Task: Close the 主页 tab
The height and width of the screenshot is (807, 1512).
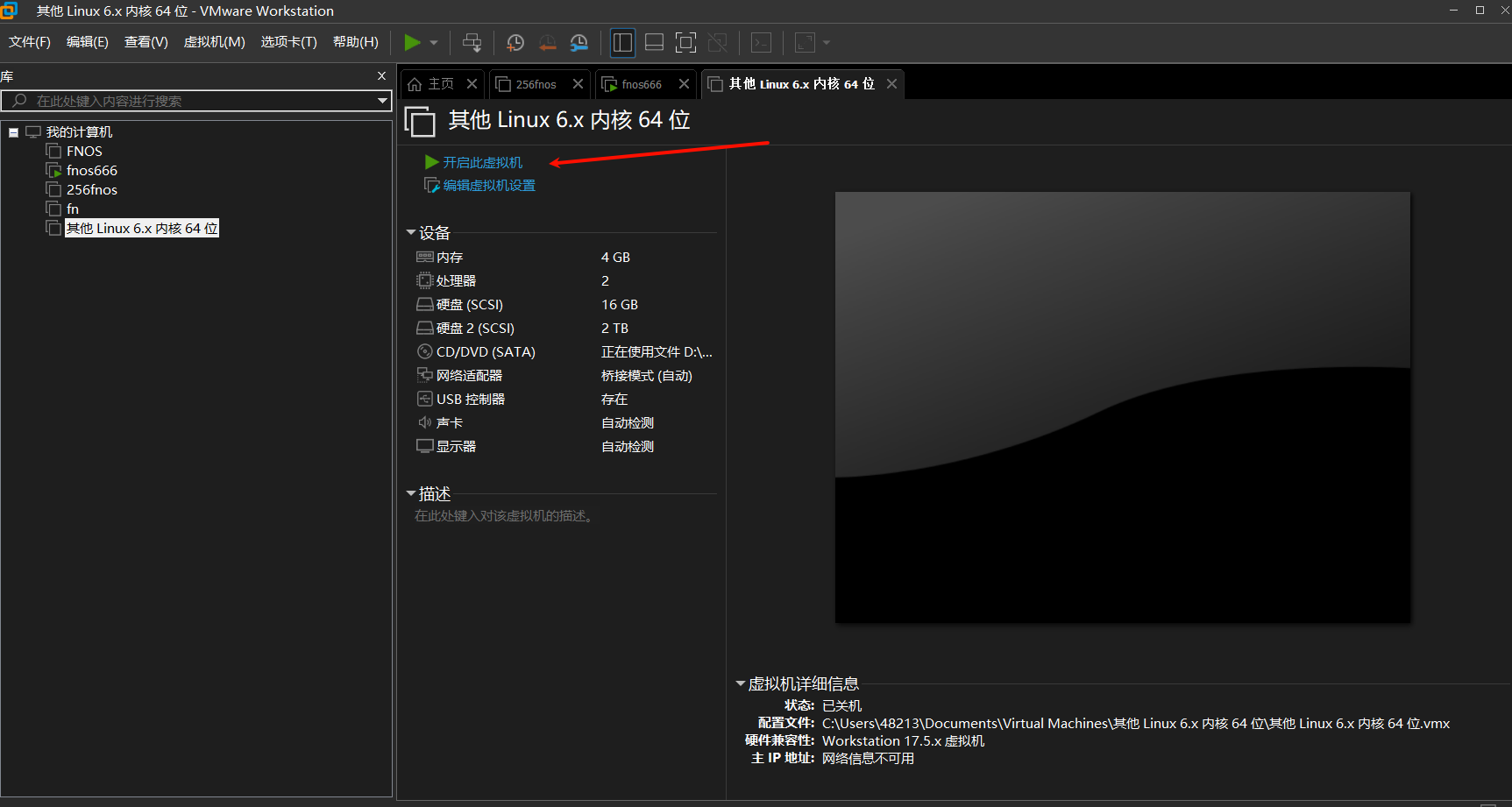Action: [x=472, y=84]
